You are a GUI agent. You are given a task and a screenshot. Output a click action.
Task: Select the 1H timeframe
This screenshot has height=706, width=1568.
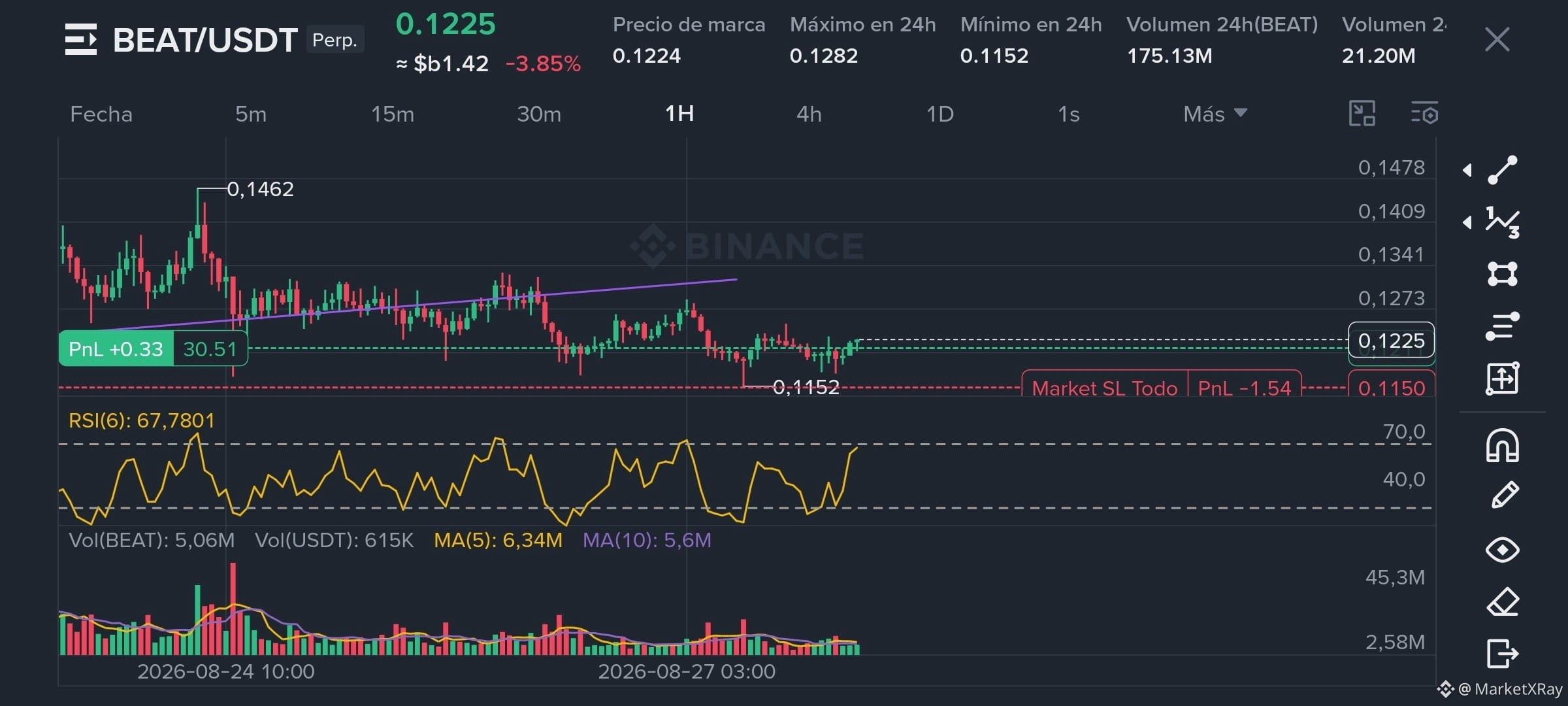pyautogui.click(x=679, y=114)
